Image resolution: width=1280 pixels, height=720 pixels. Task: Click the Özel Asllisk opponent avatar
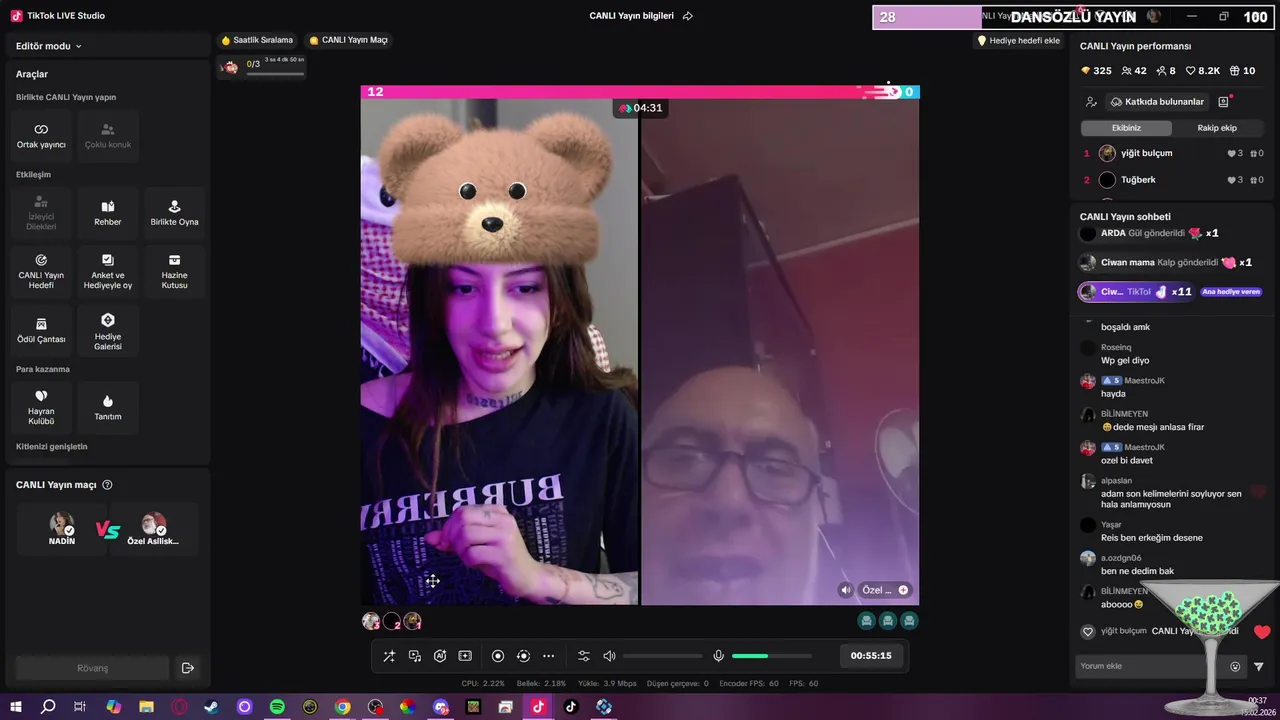pos(153,524)
